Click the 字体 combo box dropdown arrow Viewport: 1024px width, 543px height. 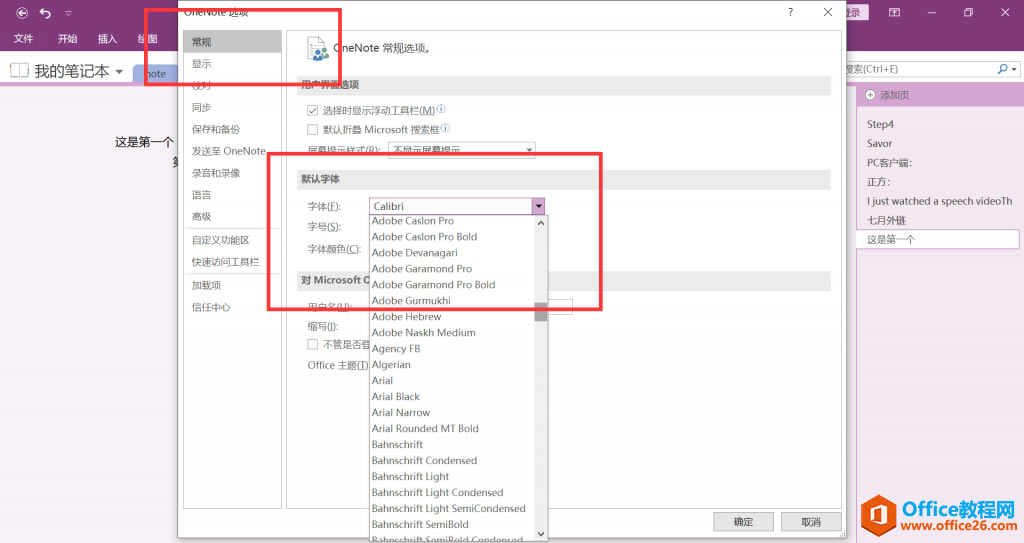[538, 206]
